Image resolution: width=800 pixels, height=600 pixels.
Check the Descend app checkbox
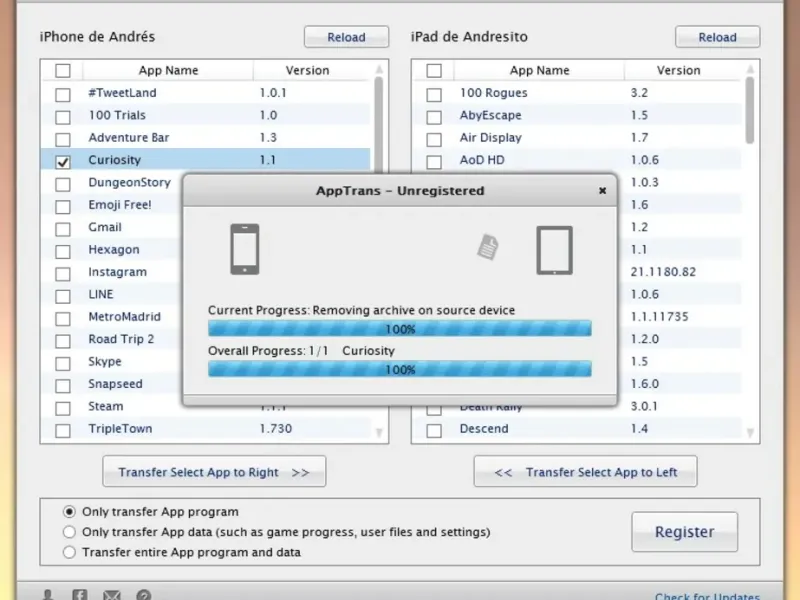click(x=434, y=431)
